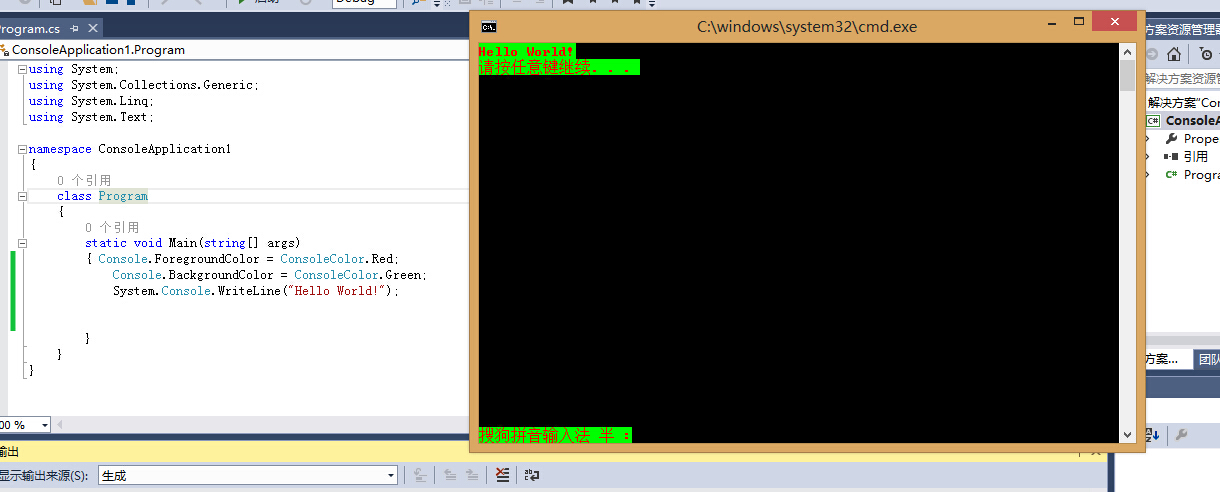Go to next message in Output toolbar
Screen dimensions: 1220x492
(473, 476)
